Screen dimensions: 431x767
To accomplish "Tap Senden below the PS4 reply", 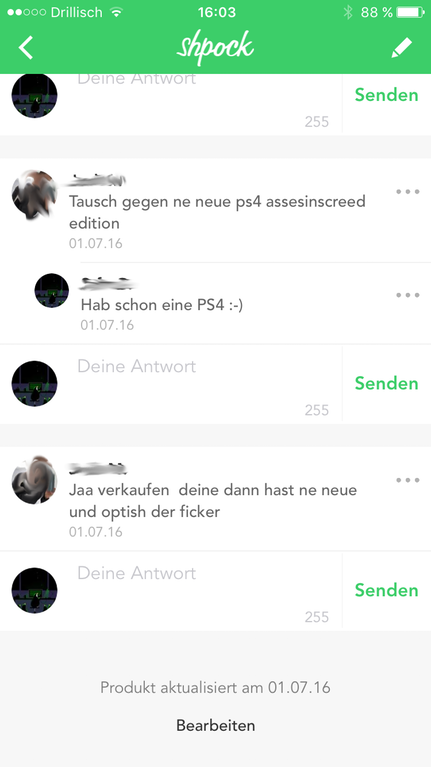I will pyautogui.click(x=386, y=384).
